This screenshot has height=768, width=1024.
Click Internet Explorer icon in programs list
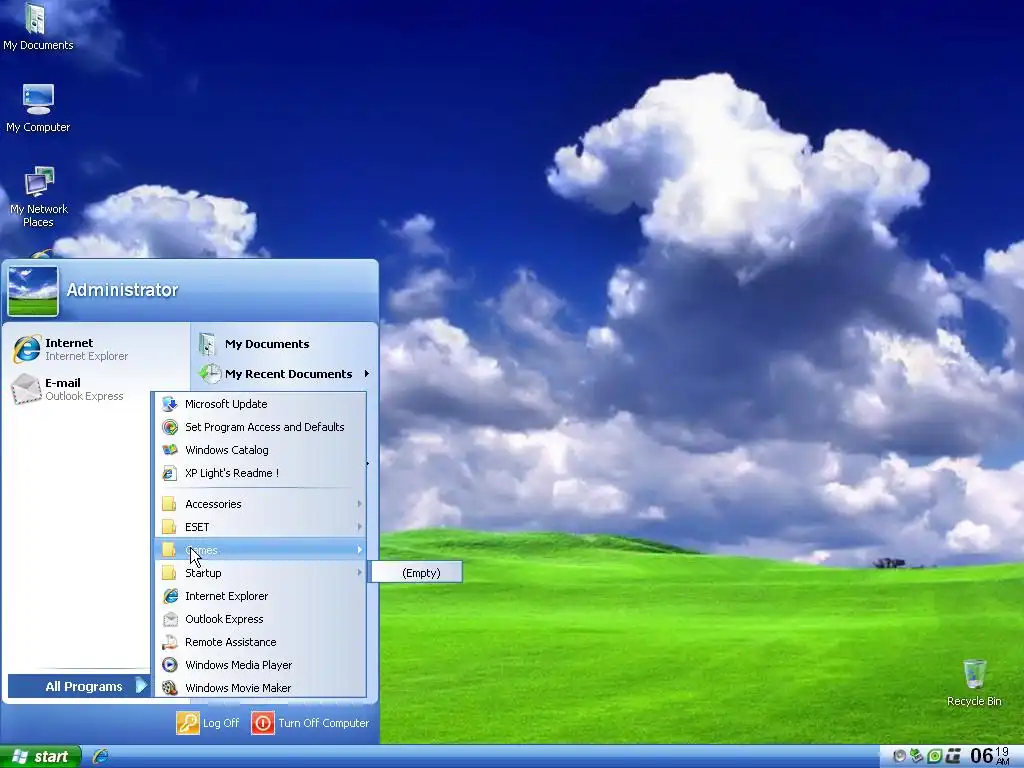tap(170, 596)
